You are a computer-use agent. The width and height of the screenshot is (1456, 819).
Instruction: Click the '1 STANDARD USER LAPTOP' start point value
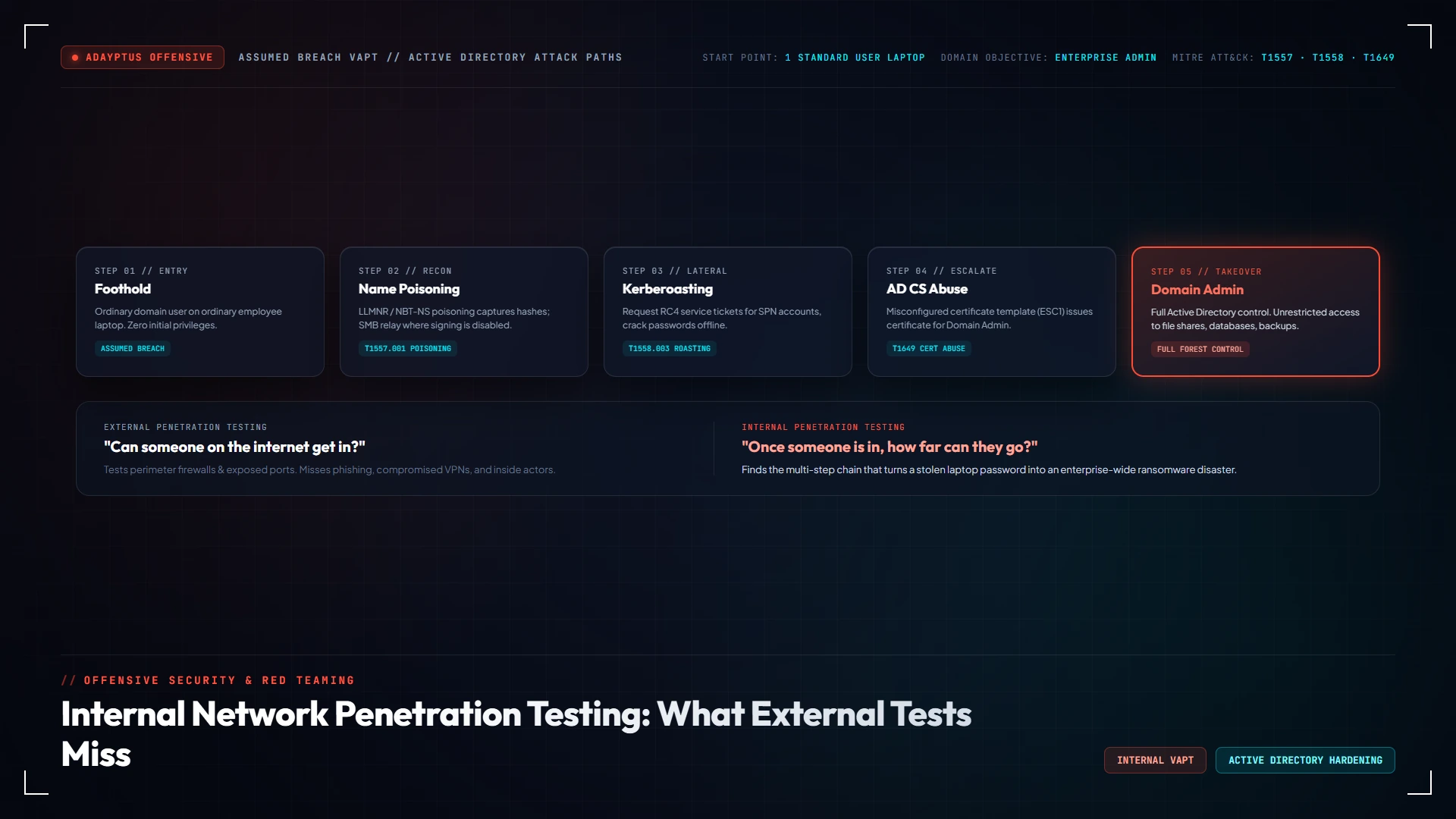click(x=855, y=58)
